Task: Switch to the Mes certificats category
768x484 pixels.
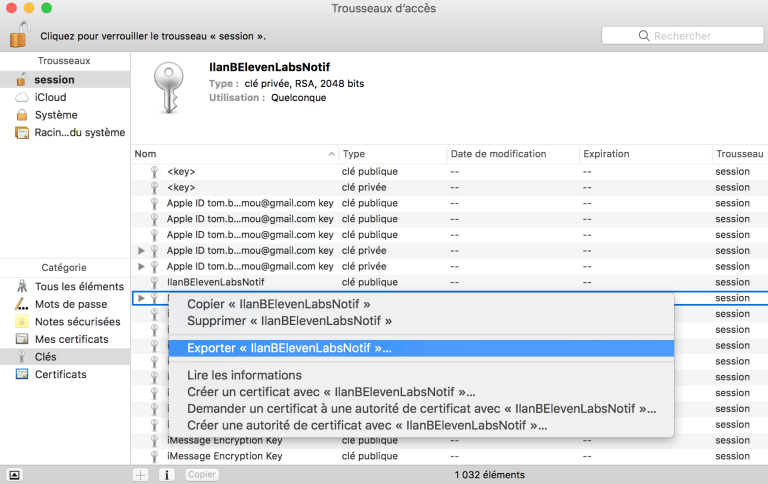Action: 73,339
